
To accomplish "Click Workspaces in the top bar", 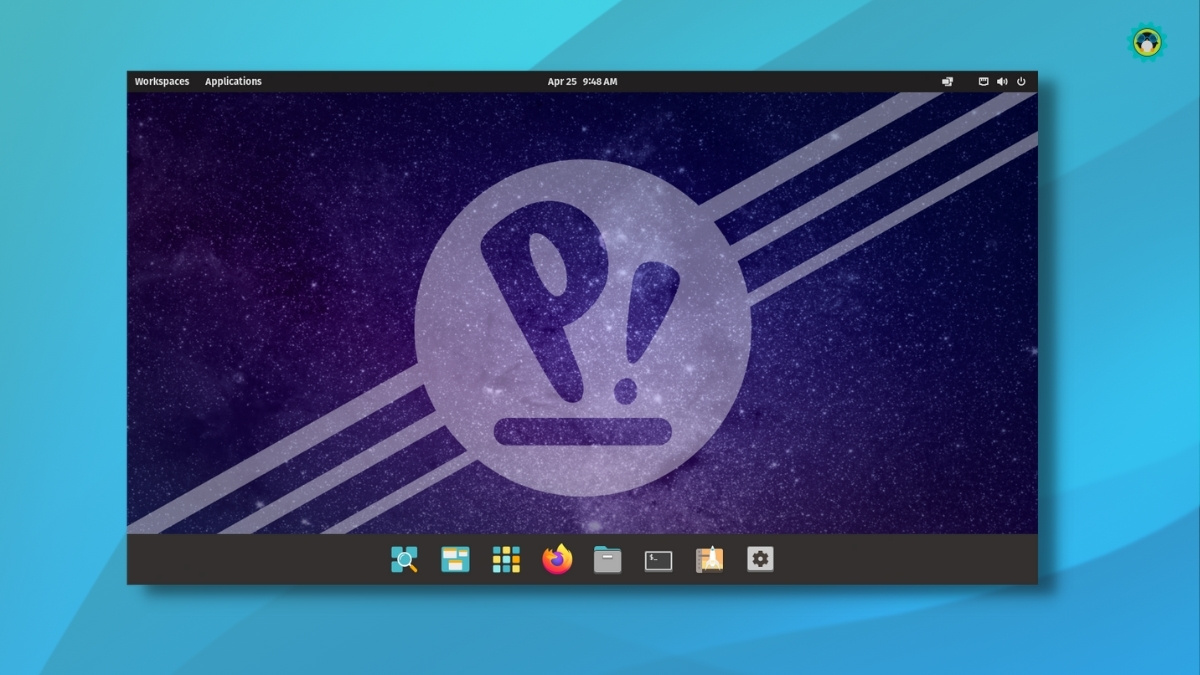I will pos(162,82).
